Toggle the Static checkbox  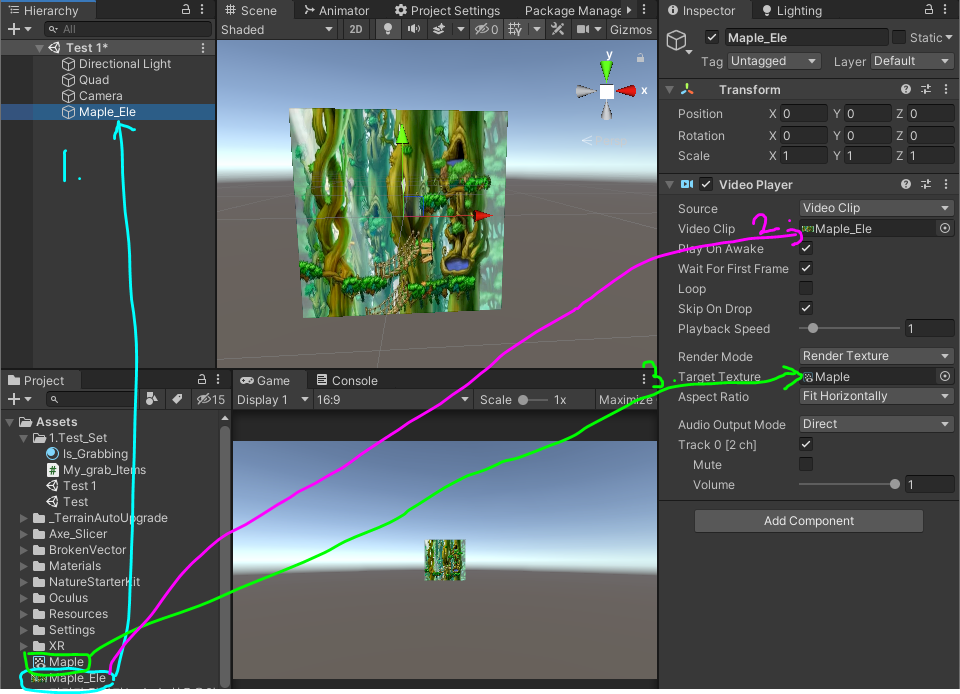(898, 37)
